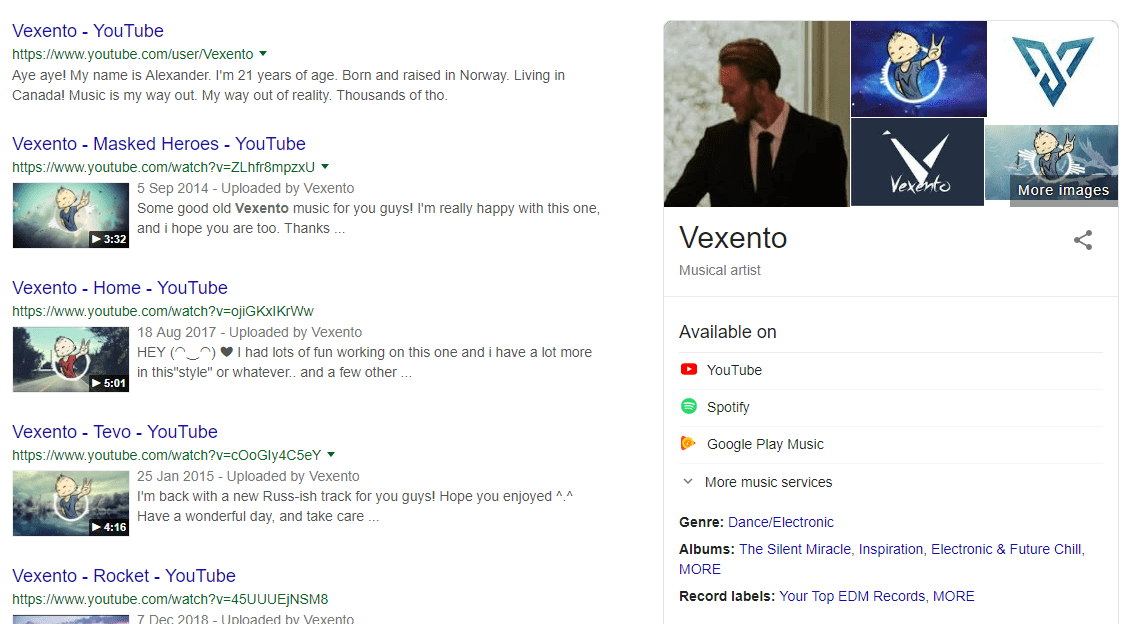Open the Vexento - YouTube channel result
1134x624 pixels.
pyautogui.click(x=88, y=31)
